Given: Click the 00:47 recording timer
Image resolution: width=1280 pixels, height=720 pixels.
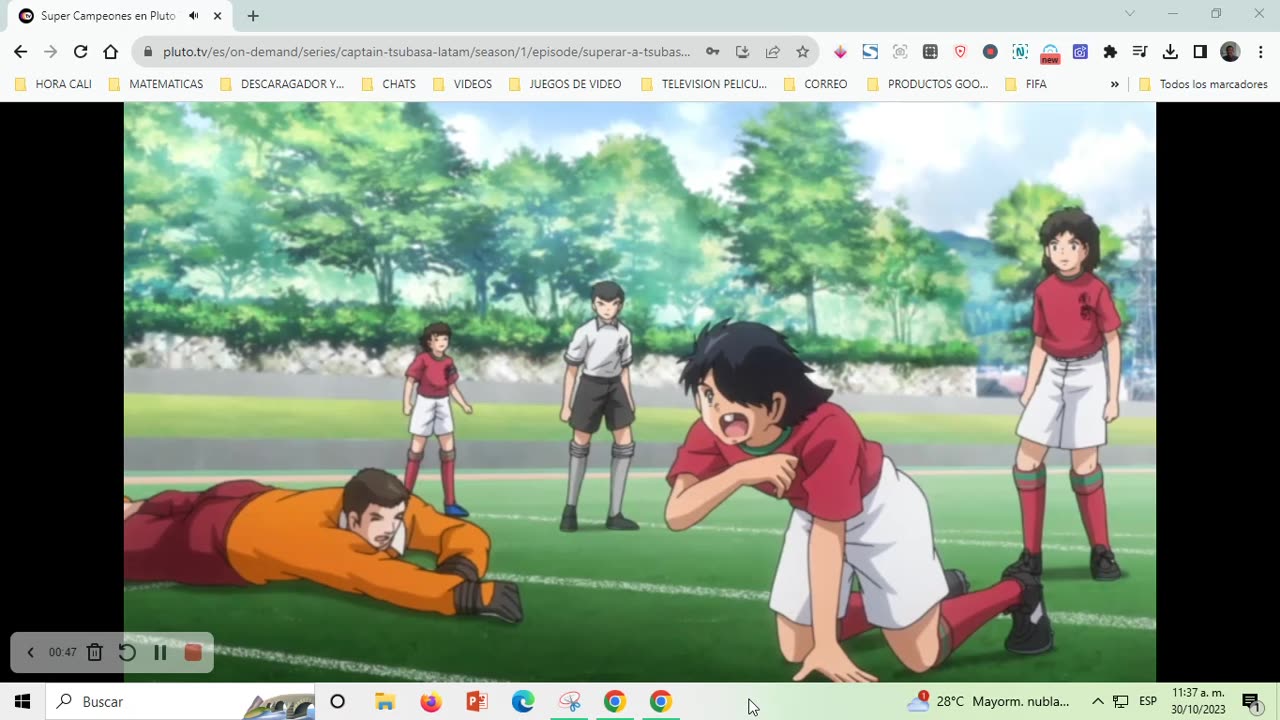Looking at the screenshot, I should point(62,653).
